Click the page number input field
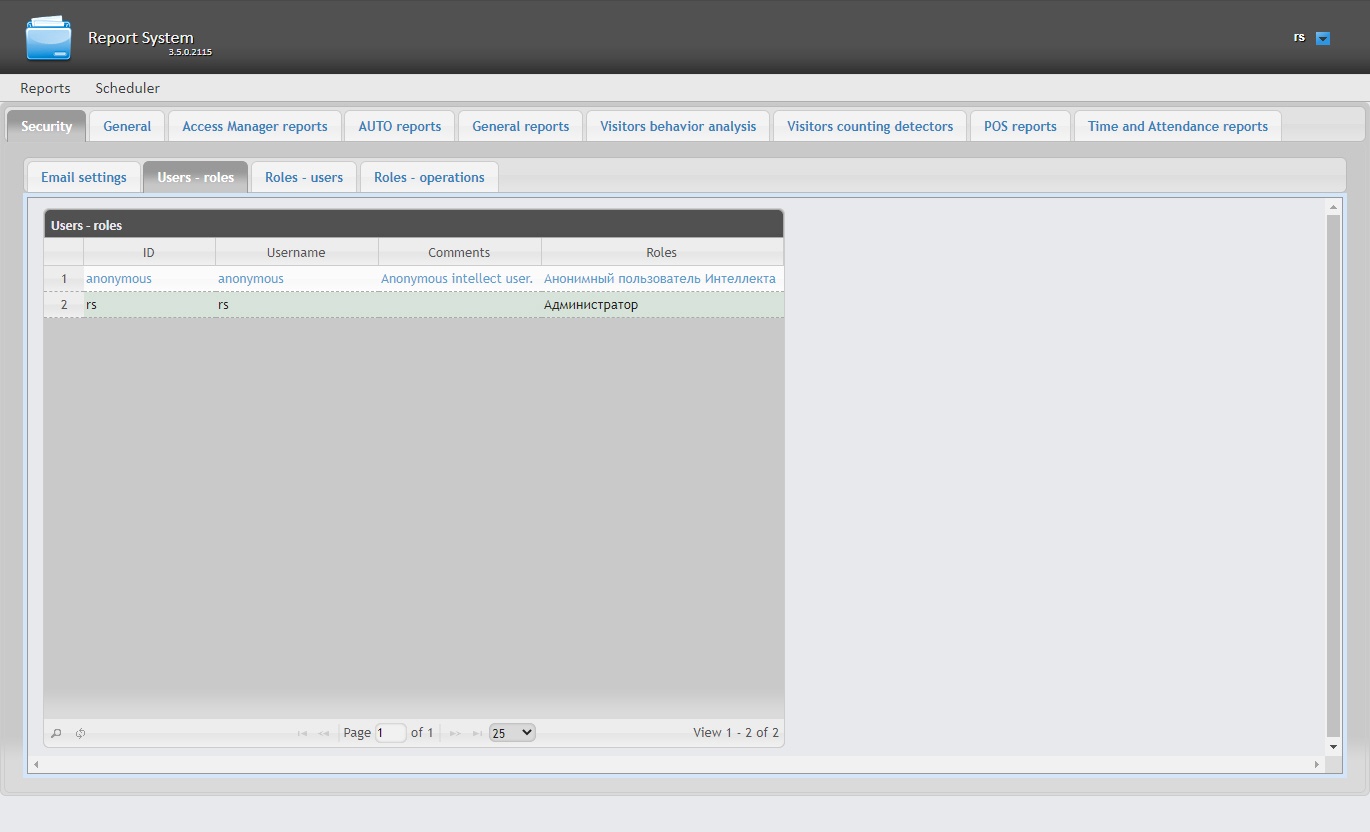 click(391, 733)
